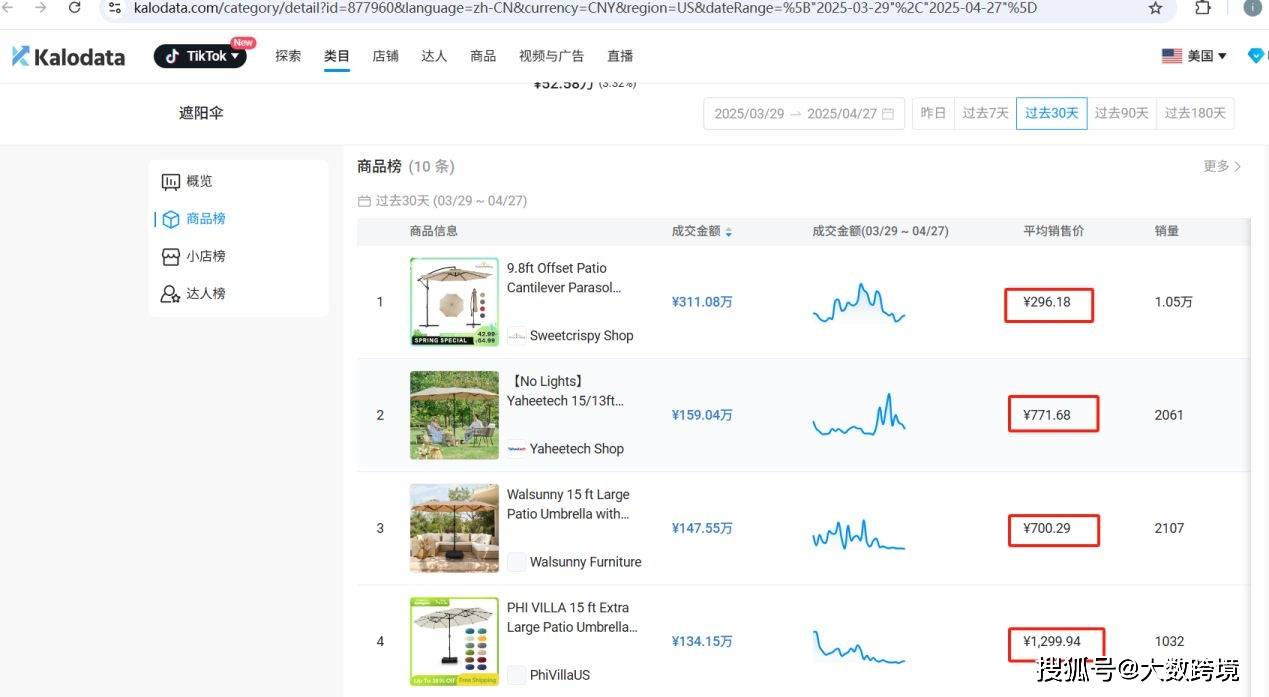
Task: Open the date range picker field
Action: pyautogui.click(x=804, y=113)
